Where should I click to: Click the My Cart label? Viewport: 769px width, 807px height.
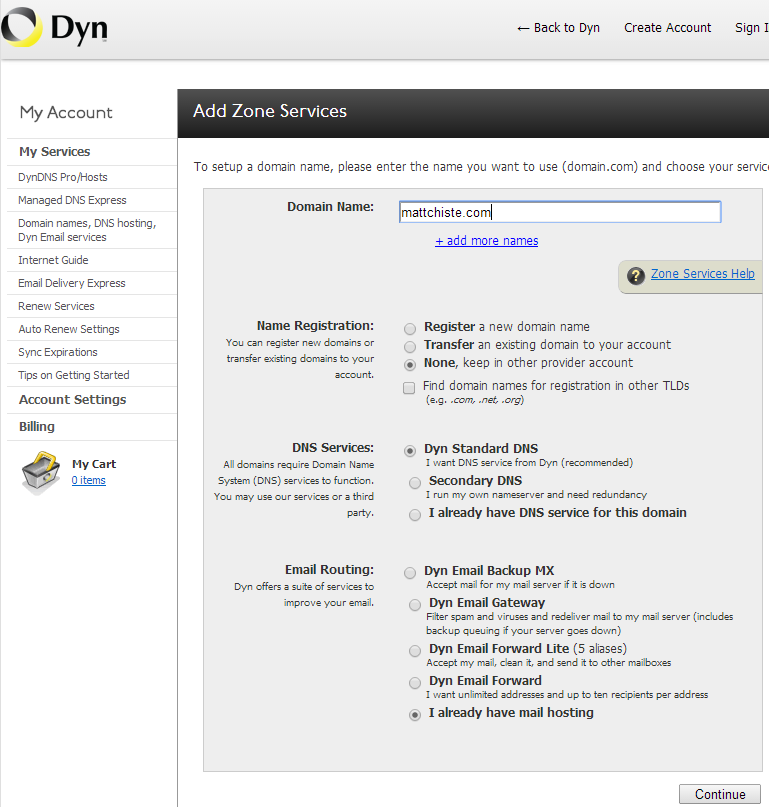(x=94, y=464)
